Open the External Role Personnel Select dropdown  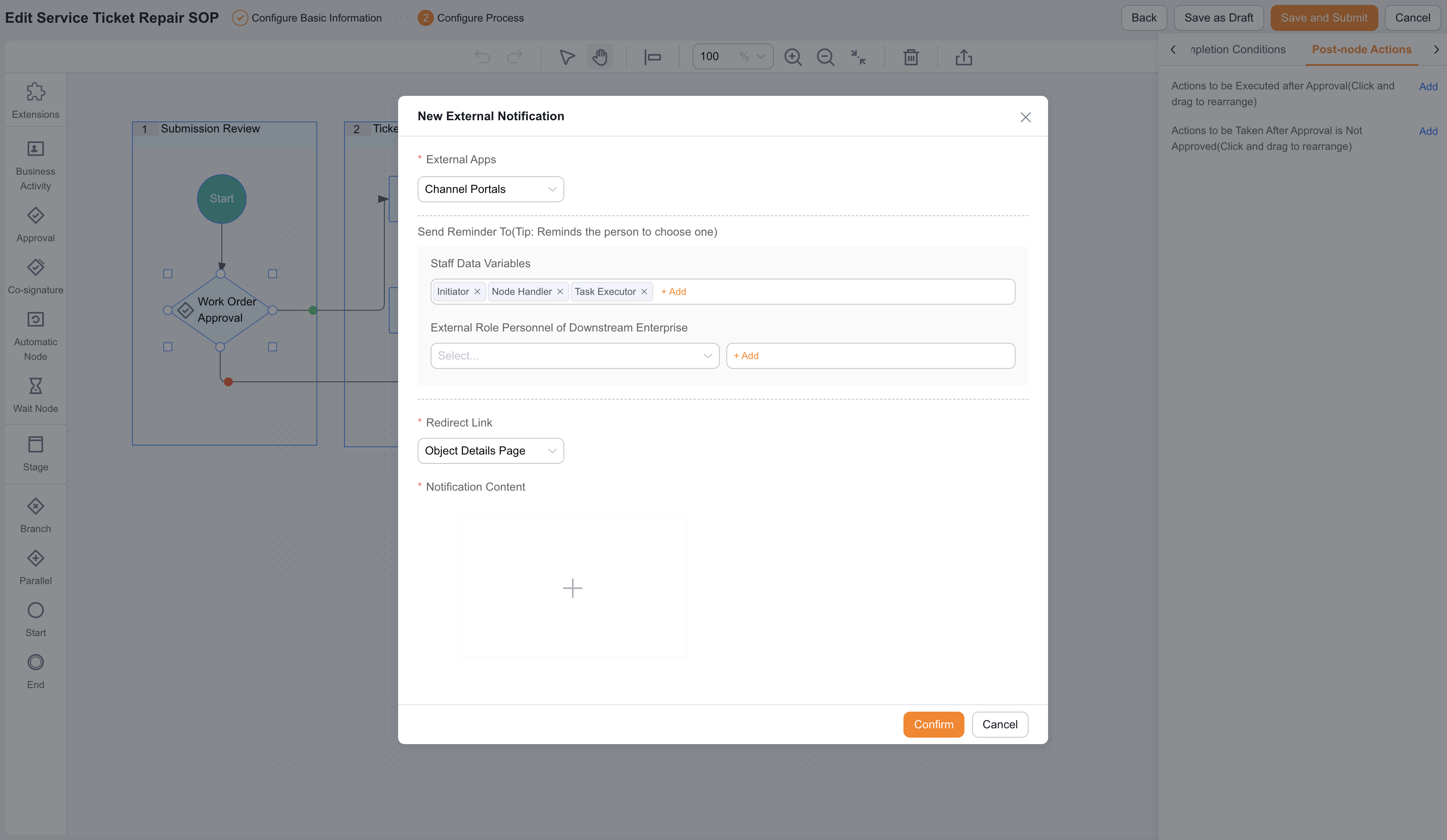point(575,355)
